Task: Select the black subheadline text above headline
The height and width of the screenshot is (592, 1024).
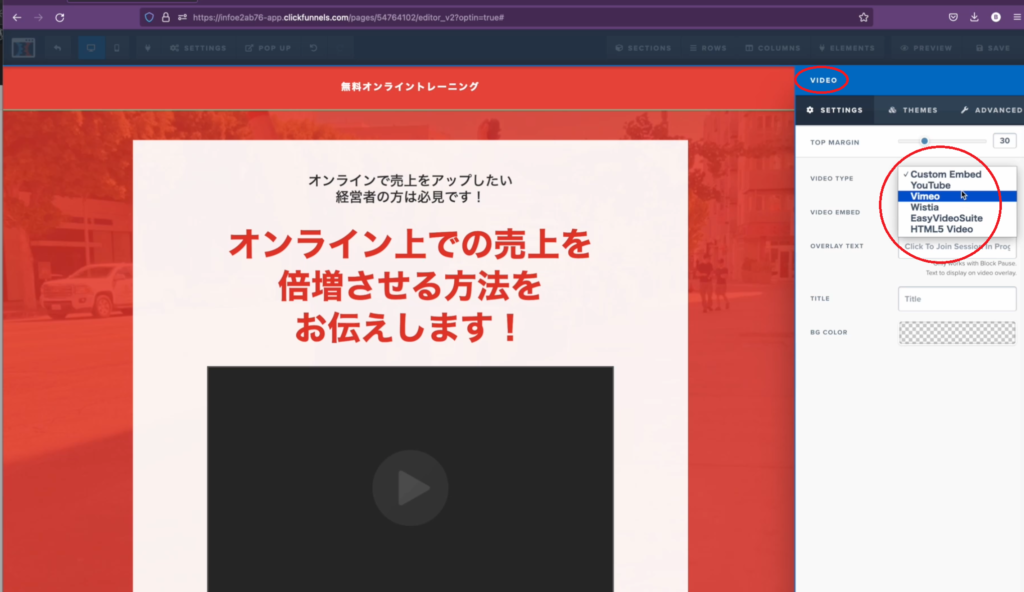Action: (409, 188)
